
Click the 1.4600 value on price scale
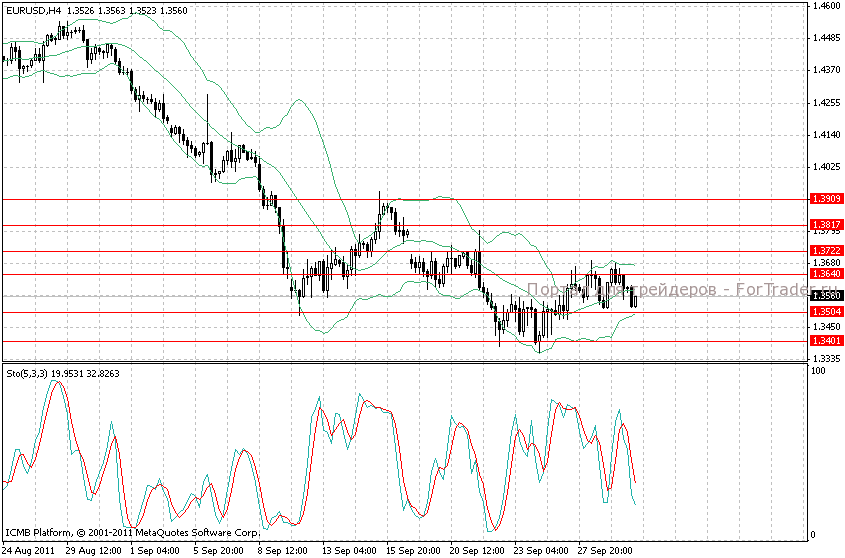coord(826,6)
